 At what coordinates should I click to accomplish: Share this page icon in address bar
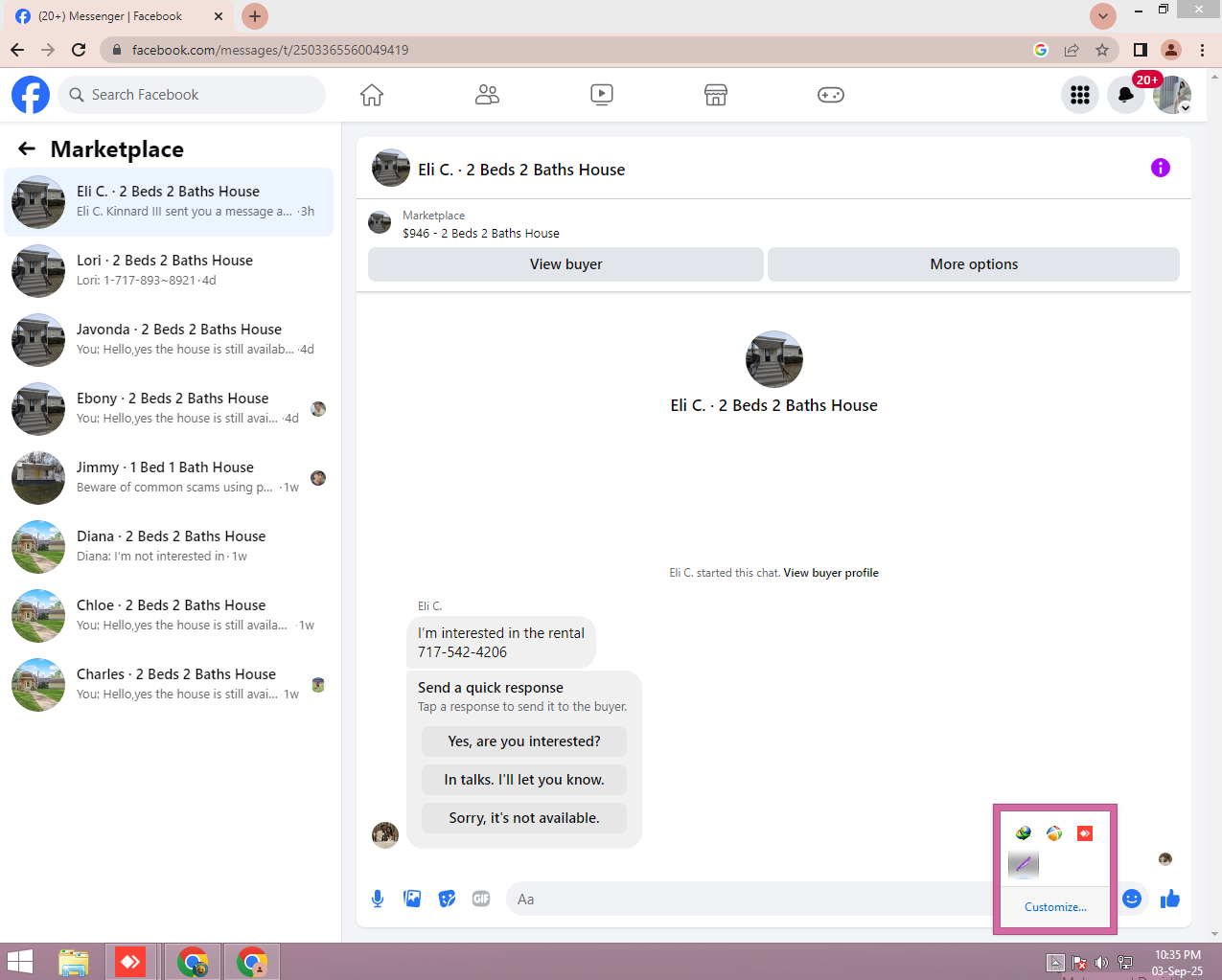1072,50
